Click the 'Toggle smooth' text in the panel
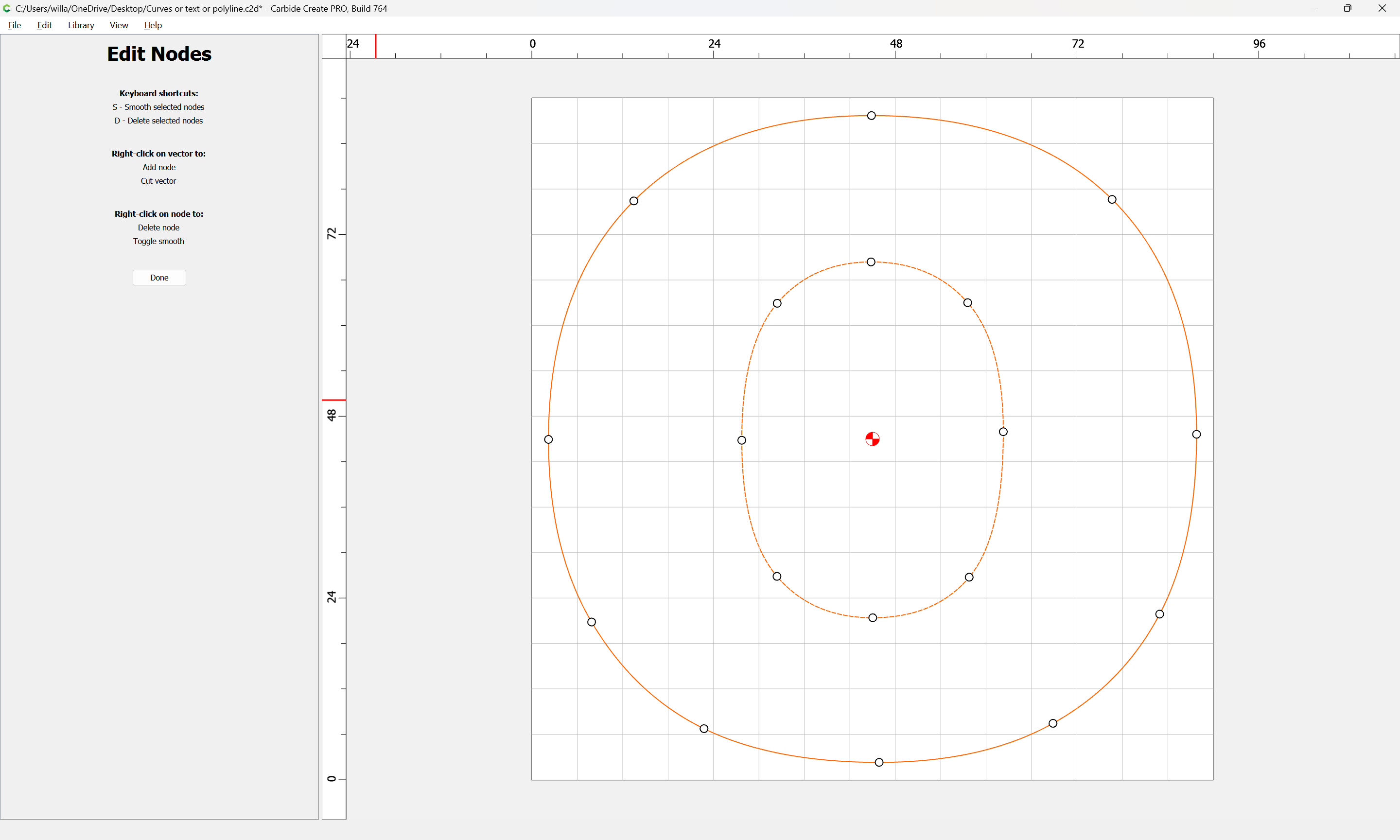The height and width of the screenshot is (840, 1400). click(x=158, y=241)
